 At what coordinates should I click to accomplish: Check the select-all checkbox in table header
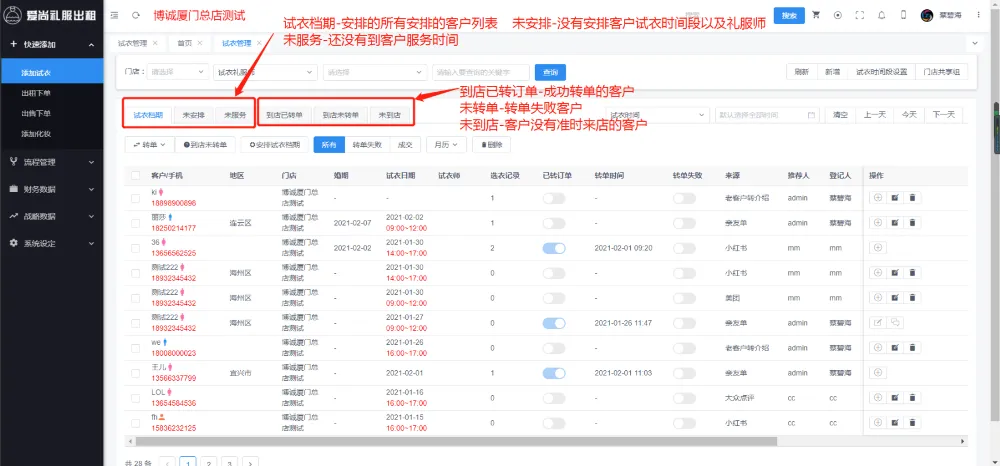click(135, 175)
